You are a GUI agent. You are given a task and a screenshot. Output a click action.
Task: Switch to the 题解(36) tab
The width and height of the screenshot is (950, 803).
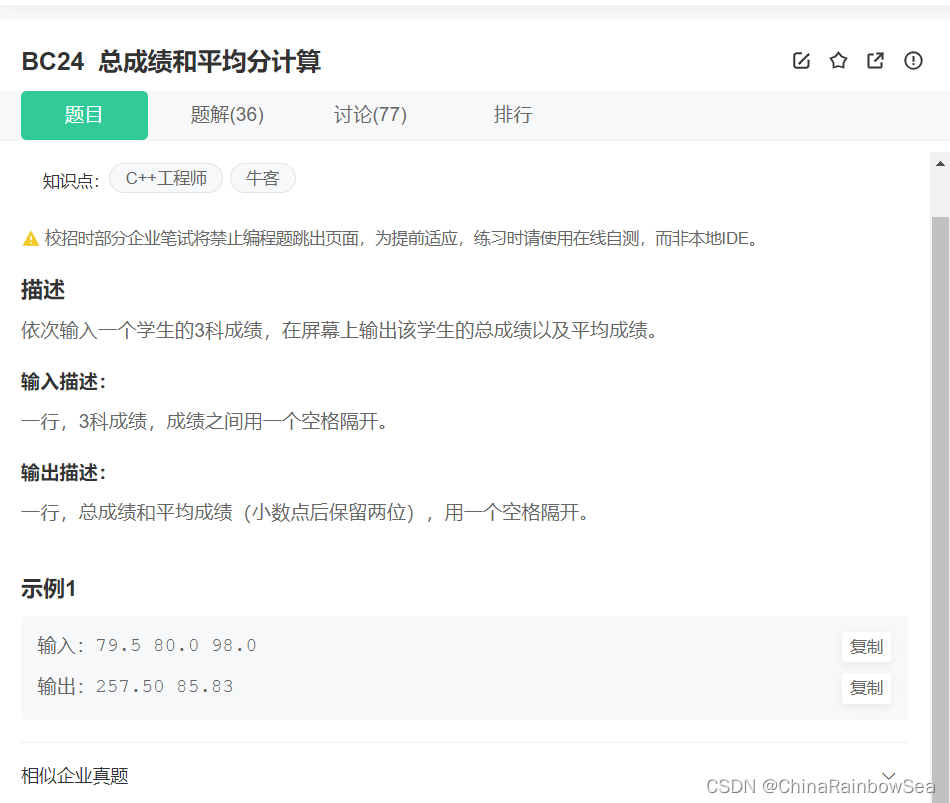click(x=227, y=115)
